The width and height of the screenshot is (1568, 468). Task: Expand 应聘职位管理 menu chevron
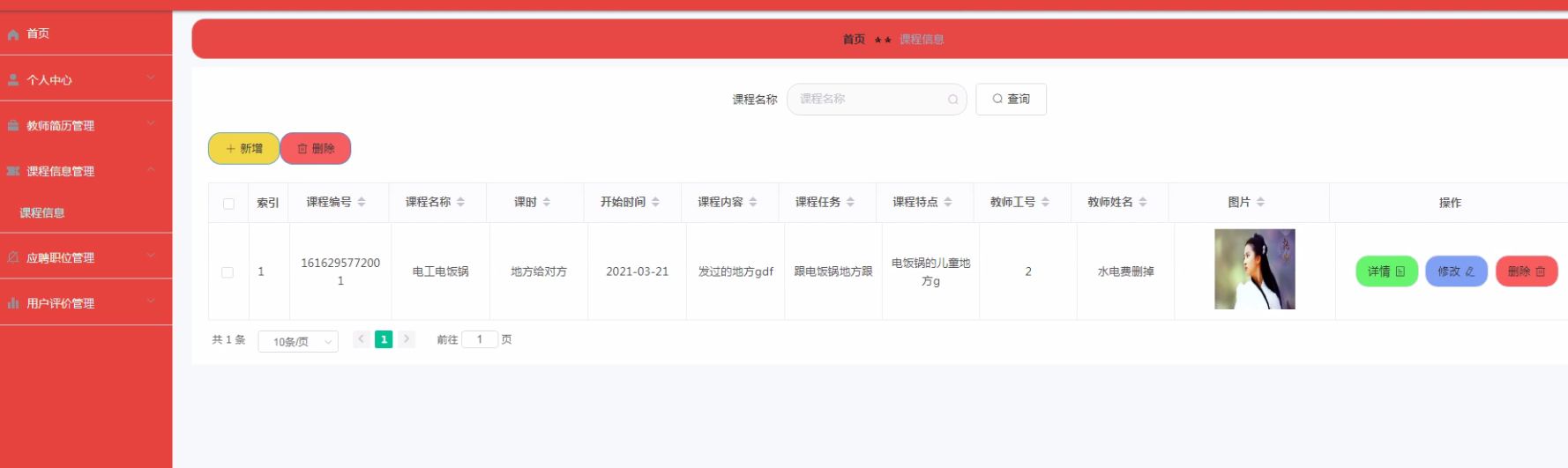[x=151, y=256]
